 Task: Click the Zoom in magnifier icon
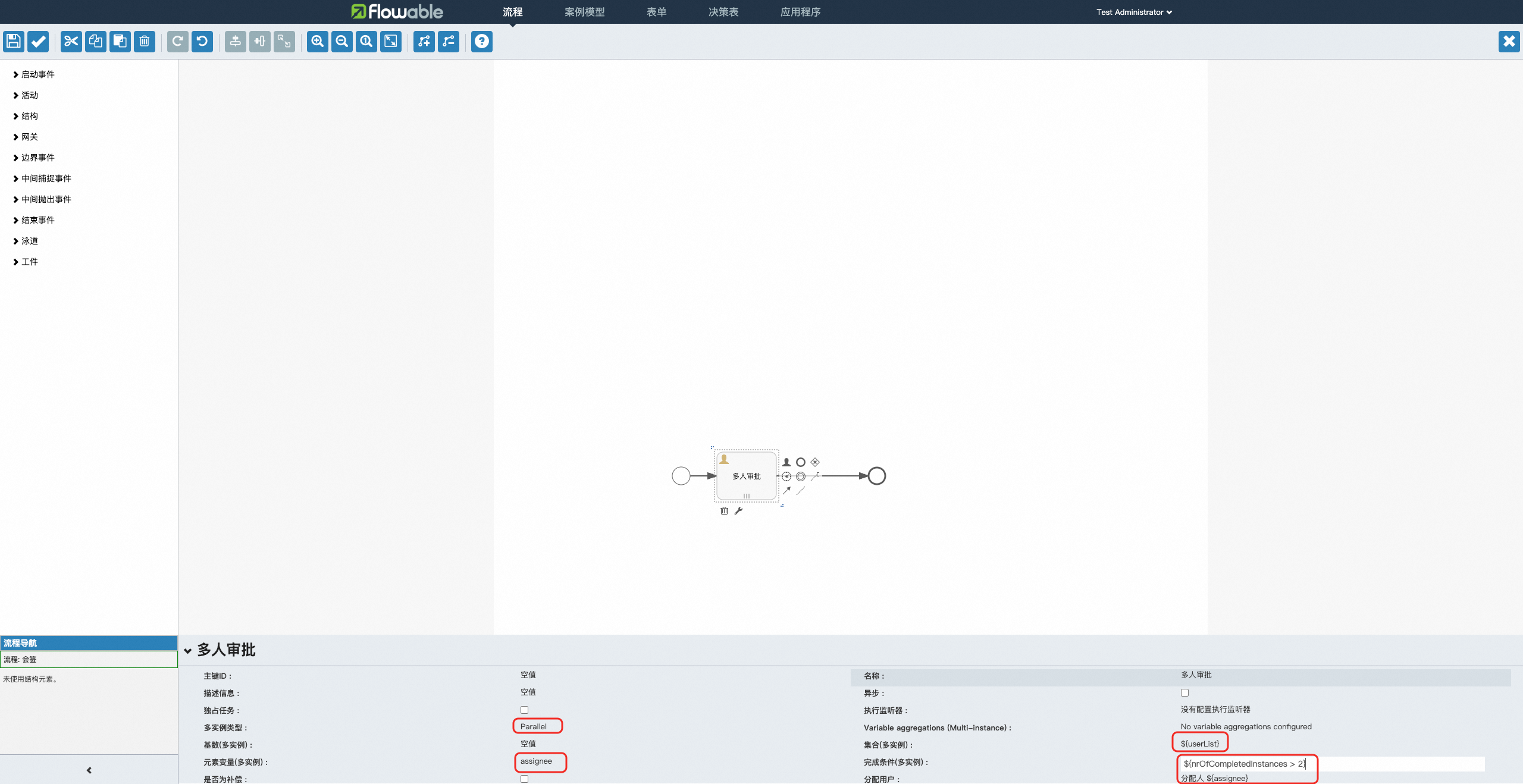pyautogui.click(x=318, y=41)
